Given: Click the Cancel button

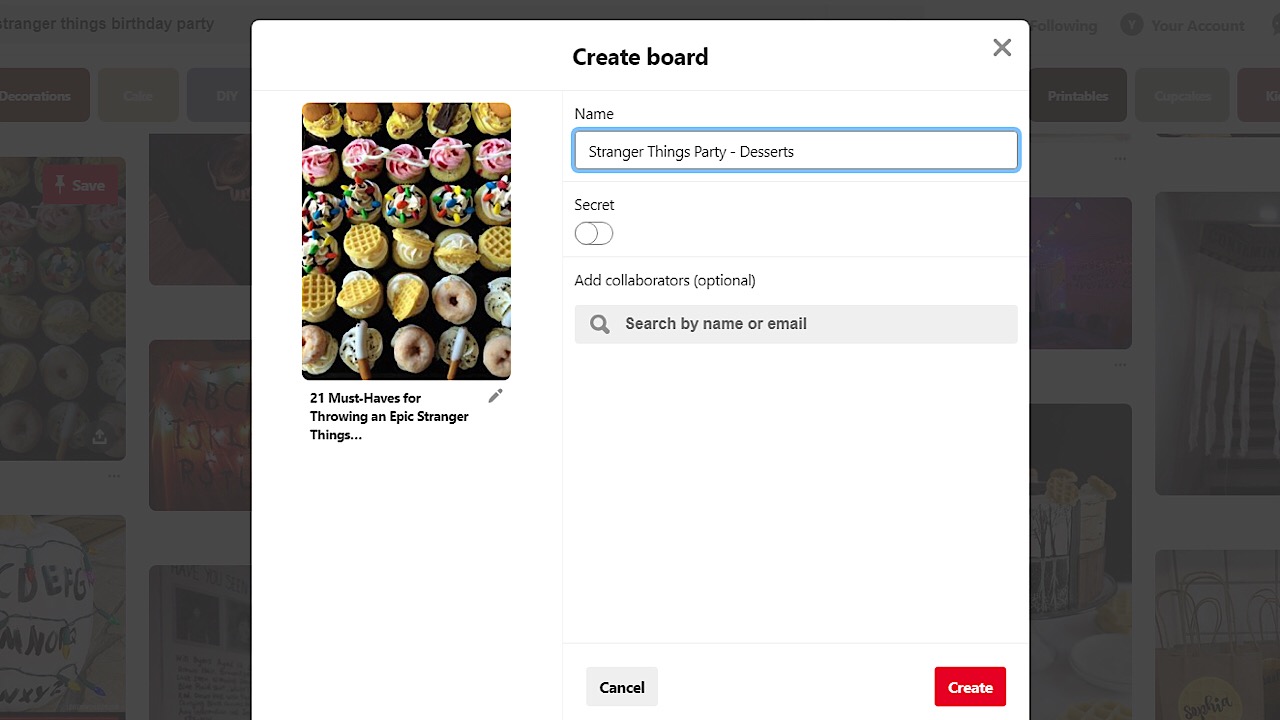Looking at the screenshot, I should (x=621, y=687).
